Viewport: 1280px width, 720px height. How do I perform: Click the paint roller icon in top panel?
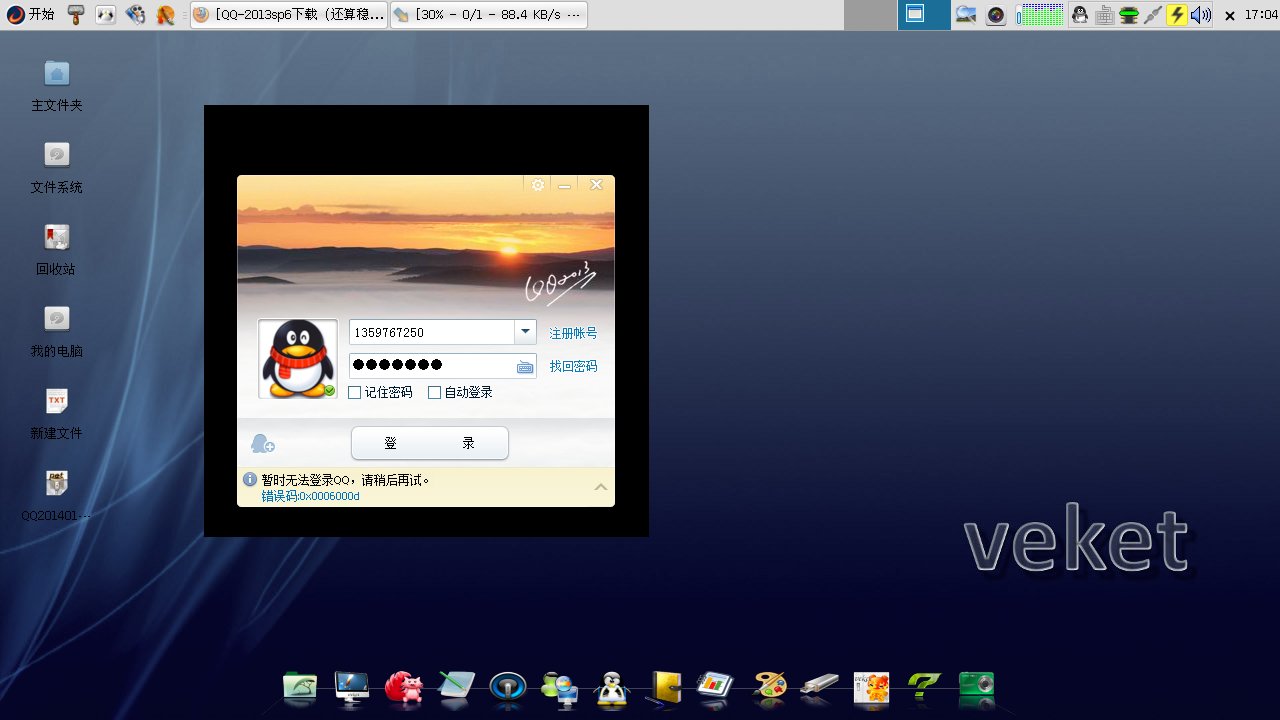[x=76, y=14]
